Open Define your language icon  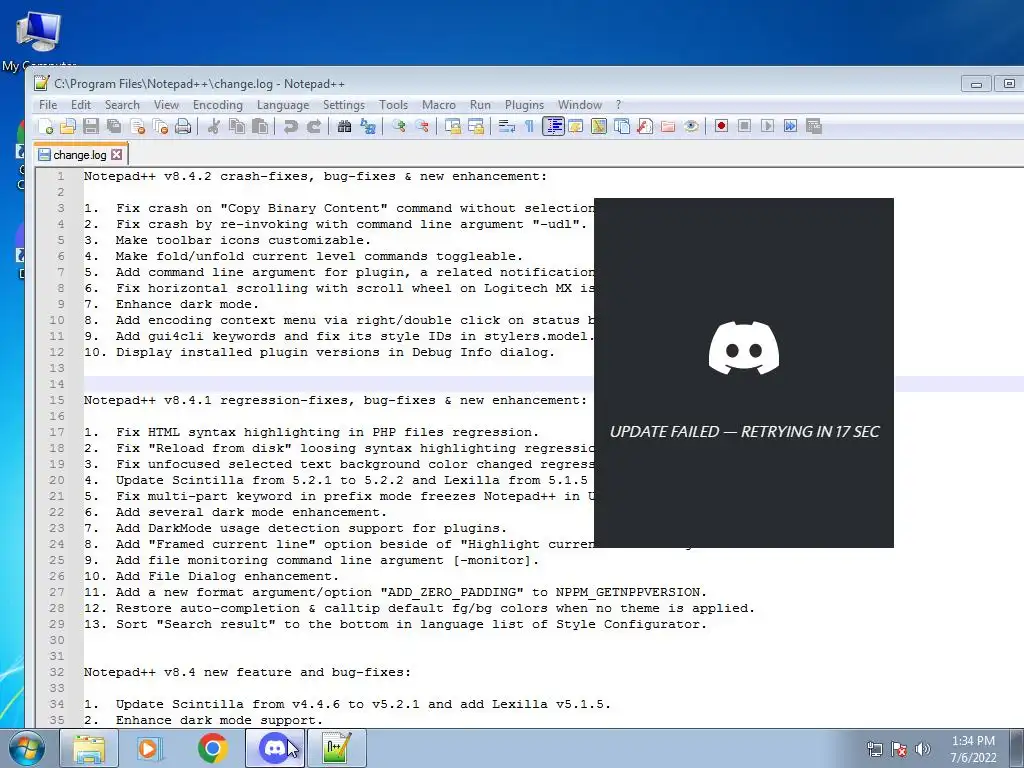pos(575,126)
